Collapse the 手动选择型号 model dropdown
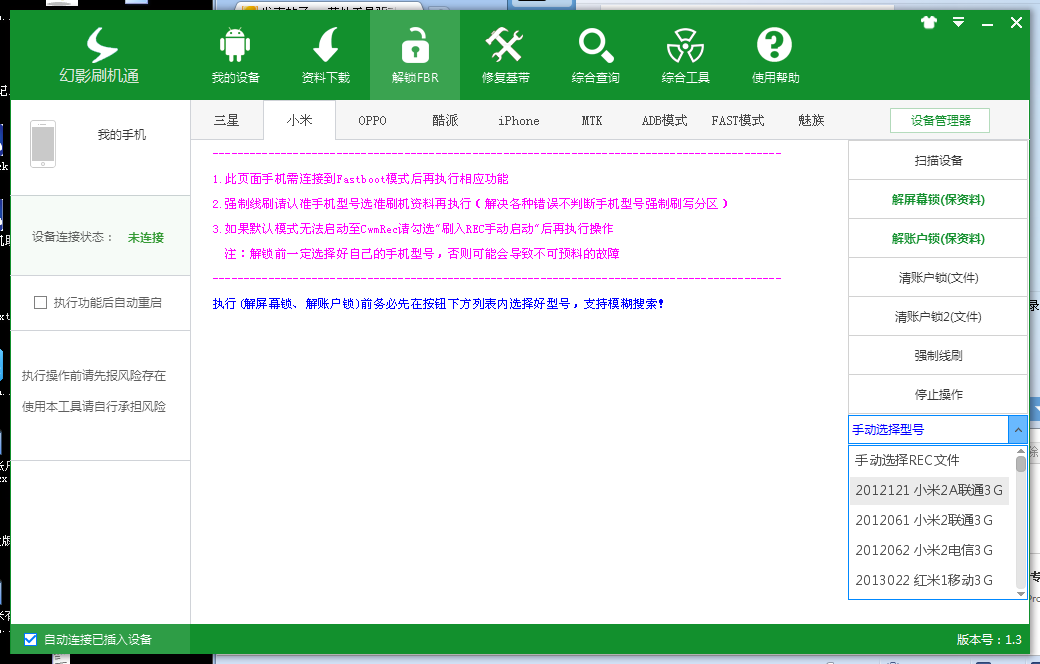The height and width of the screenshot is (664, 1040). point(1018,429)
